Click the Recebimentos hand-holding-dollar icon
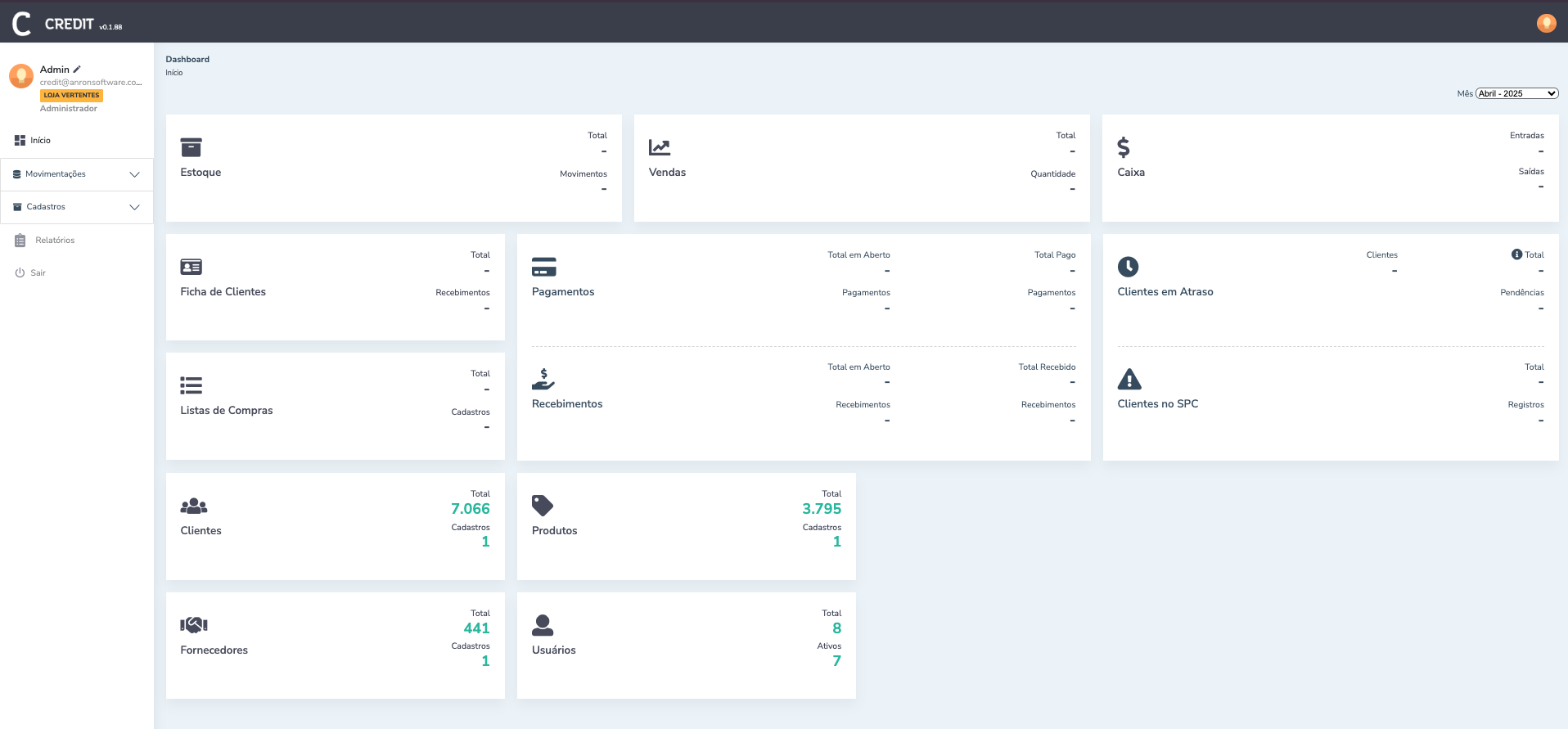1568x729 pixels. point(543,380)
